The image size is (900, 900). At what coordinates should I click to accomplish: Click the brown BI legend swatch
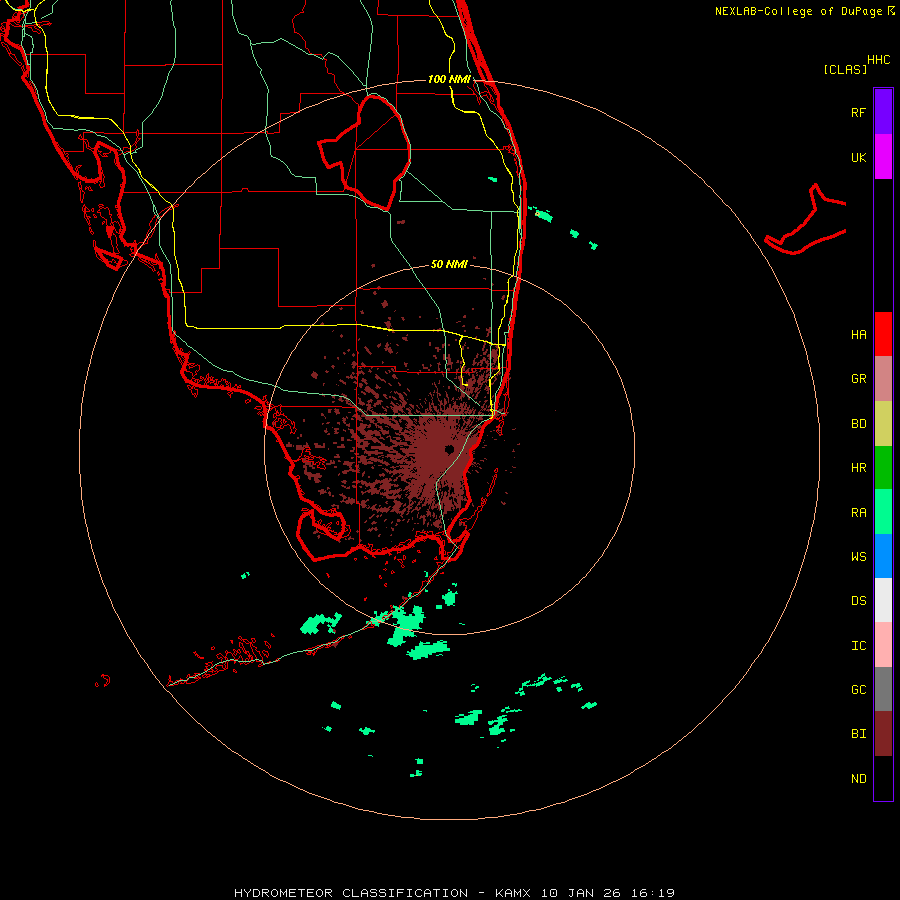click(883, 734)
